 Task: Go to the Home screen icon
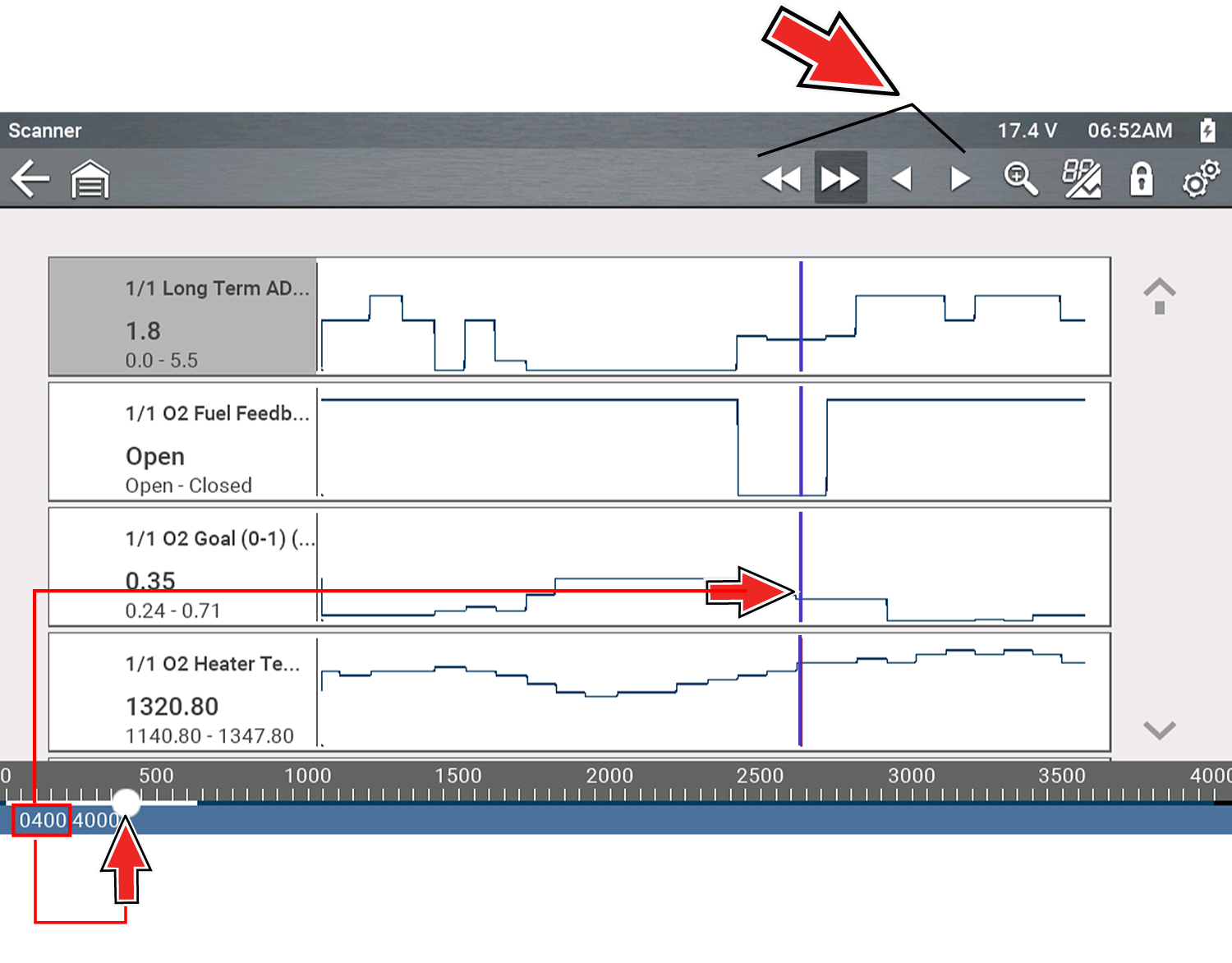[x=90, y=179]
